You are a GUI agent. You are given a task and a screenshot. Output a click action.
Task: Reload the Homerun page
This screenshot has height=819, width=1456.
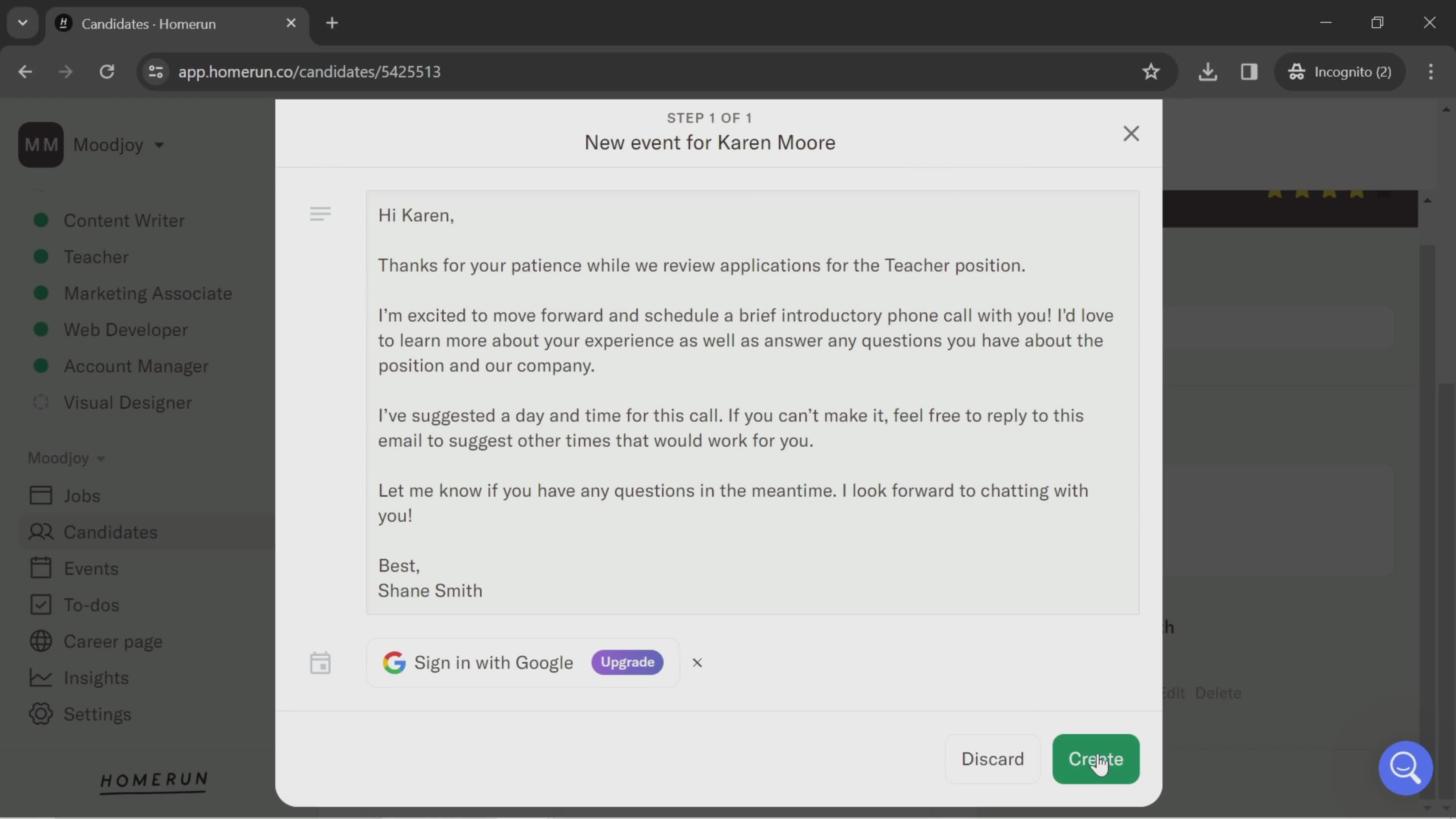click(x=107, y=72)
